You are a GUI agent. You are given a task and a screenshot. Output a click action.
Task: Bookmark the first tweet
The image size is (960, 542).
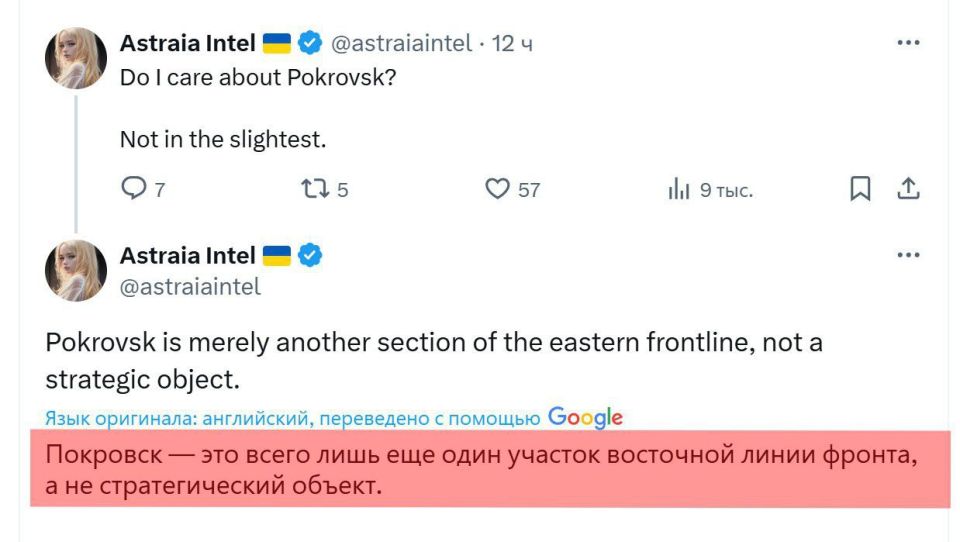[x=859, y=189]
